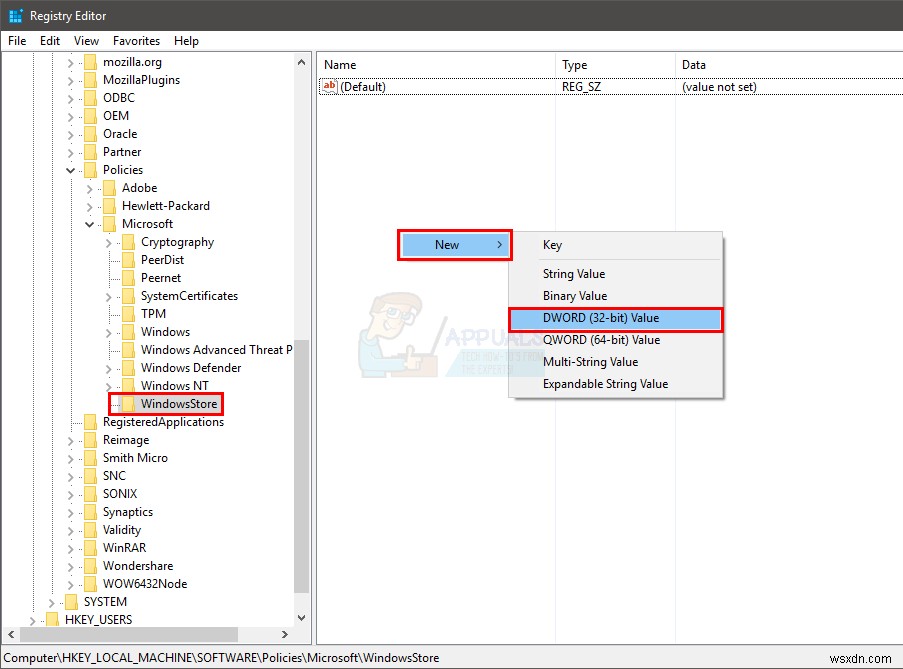Click the tree vertical scrollbar thumb

[x=302, y=466]
